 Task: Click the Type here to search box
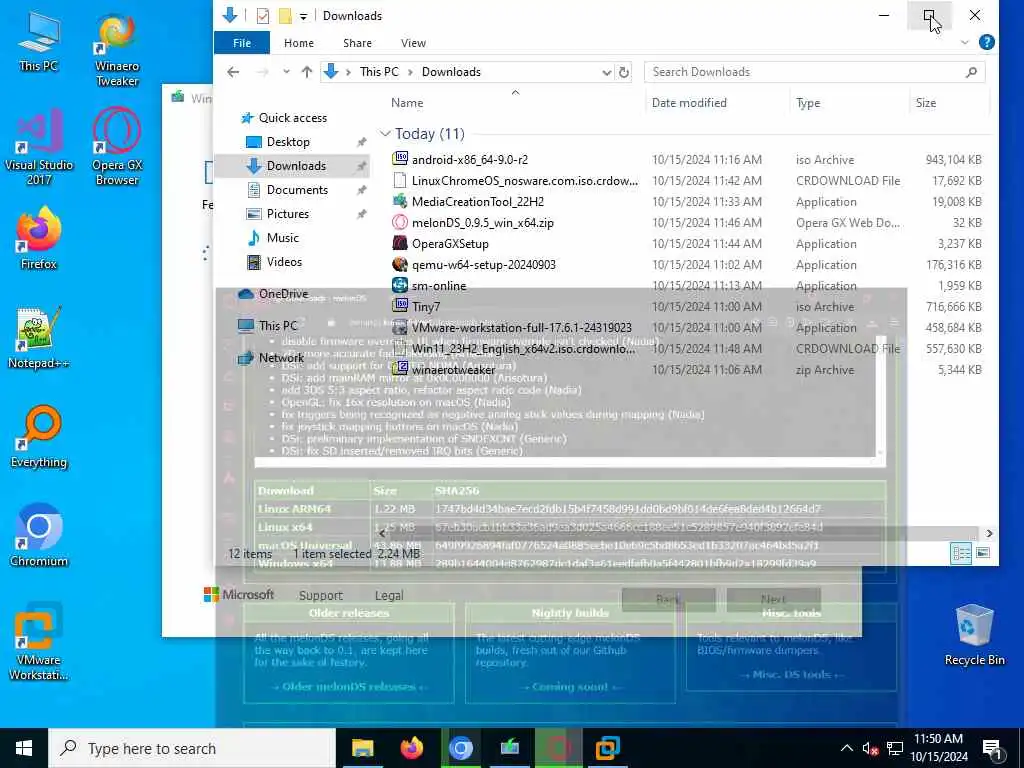click(193, 748)
